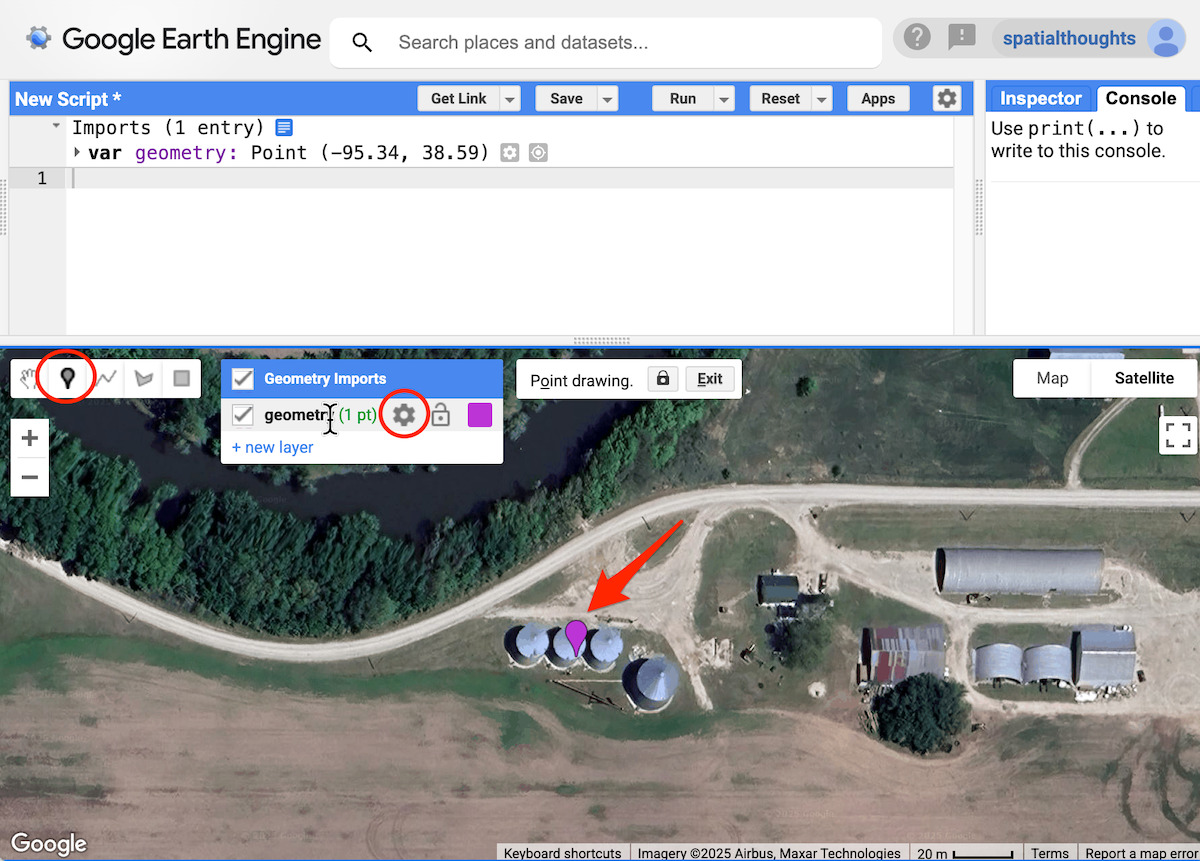Screen dimensions: 1200x861
Task: Select the pan hand tool
Action: point(28,379)
